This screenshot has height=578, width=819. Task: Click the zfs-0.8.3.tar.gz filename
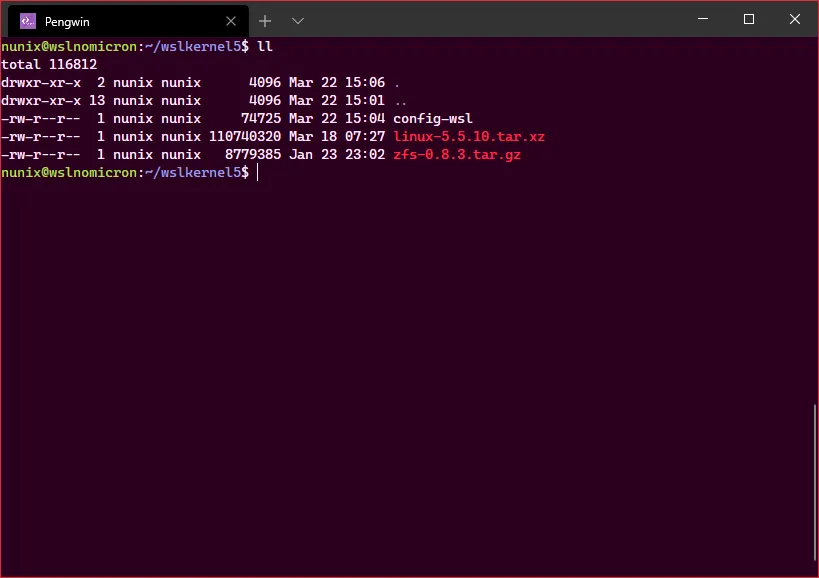(x=457, y=155)
